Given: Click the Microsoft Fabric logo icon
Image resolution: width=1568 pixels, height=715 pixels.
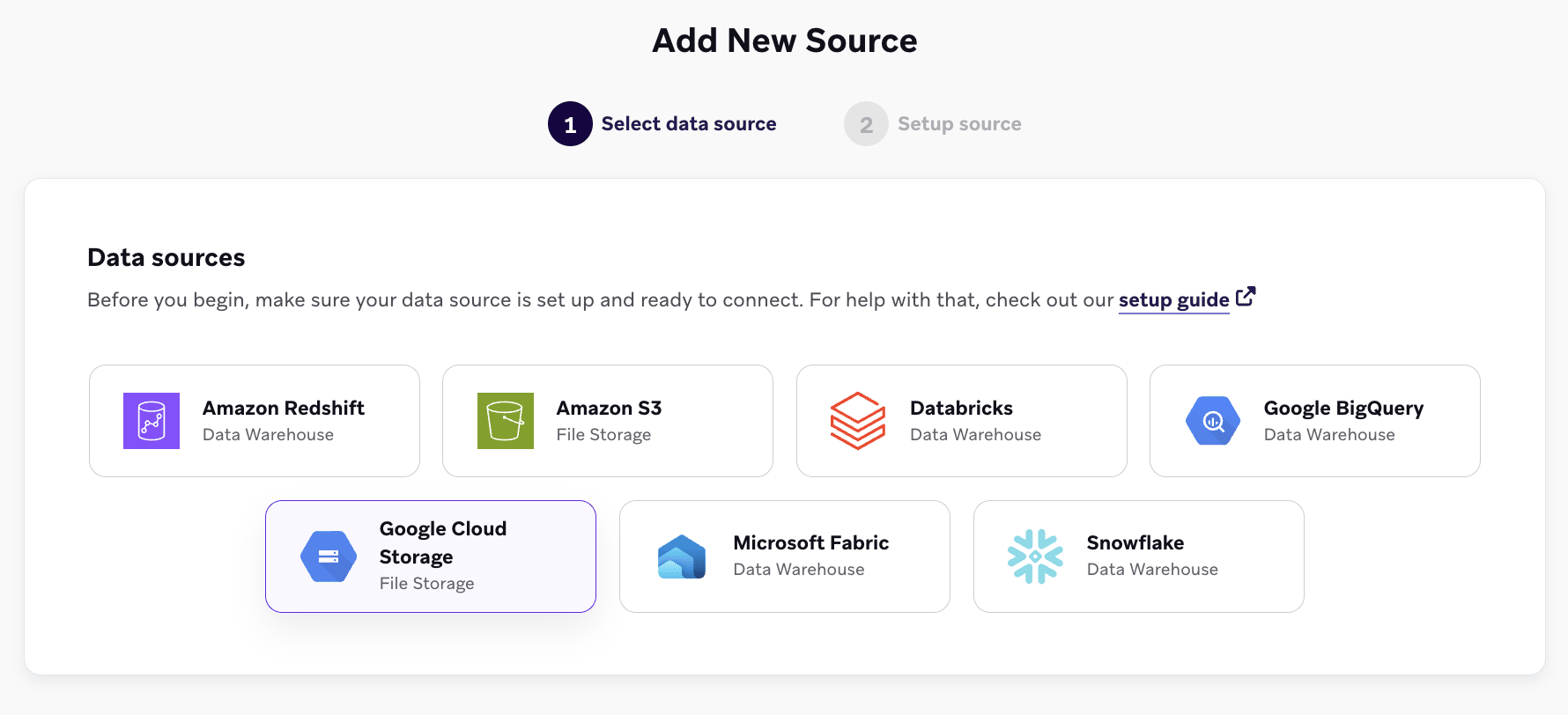Looking at the screenshot, I should coord(682,557).
